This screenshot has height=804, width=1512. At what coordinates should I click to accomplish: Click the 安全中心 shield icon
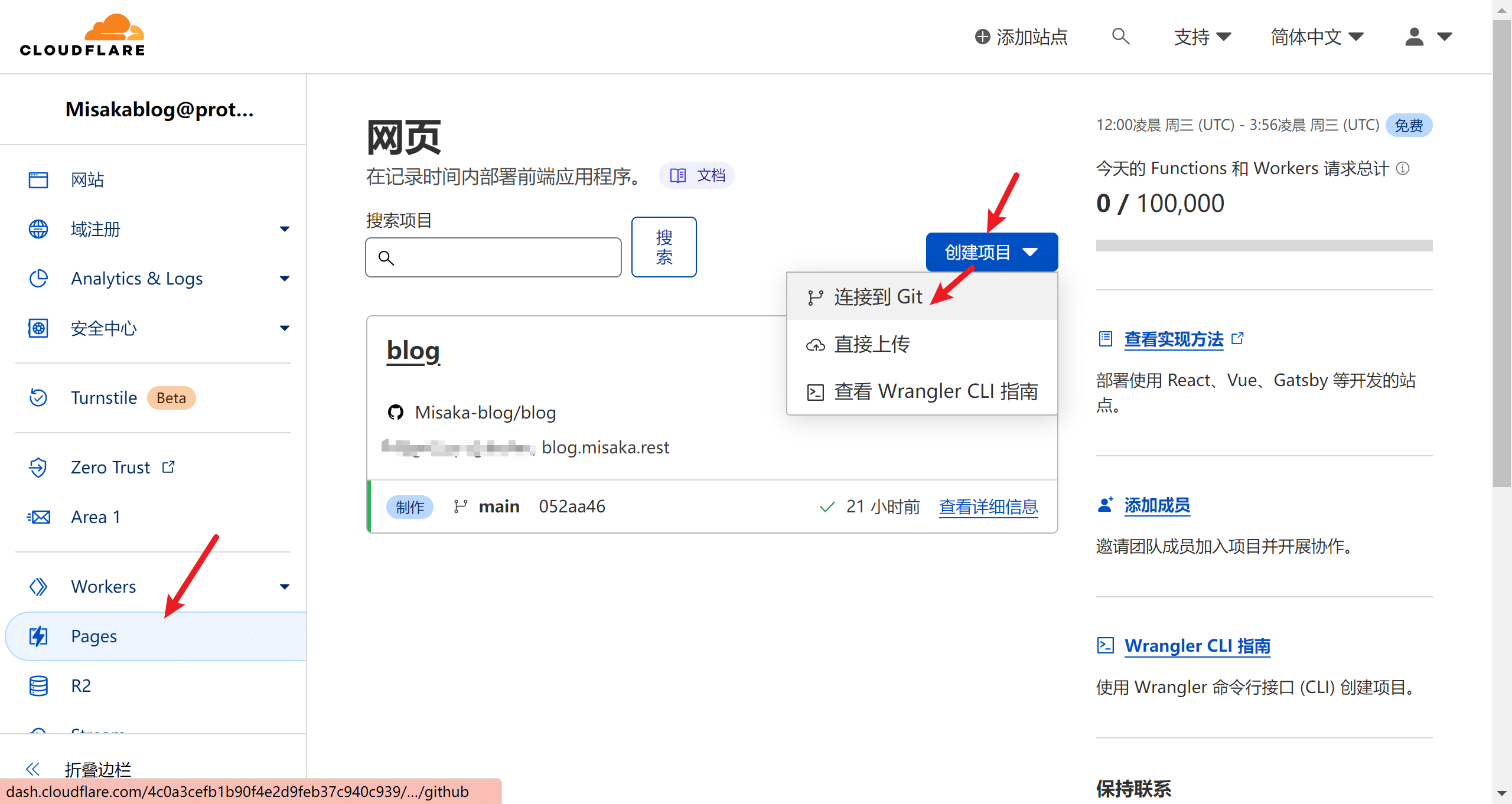[38, 328]
